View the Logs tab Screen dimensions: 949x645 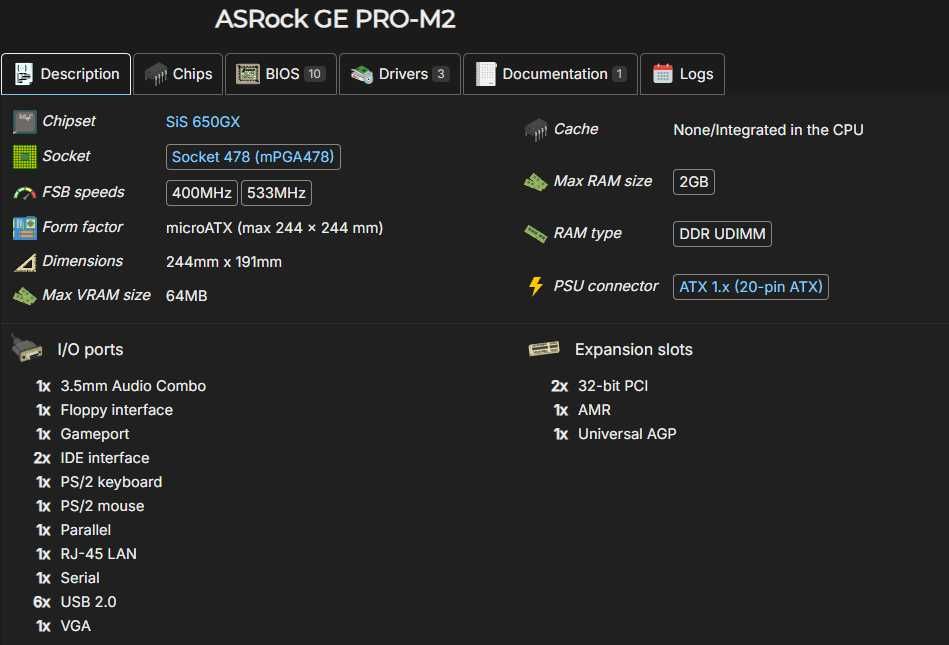682,74
